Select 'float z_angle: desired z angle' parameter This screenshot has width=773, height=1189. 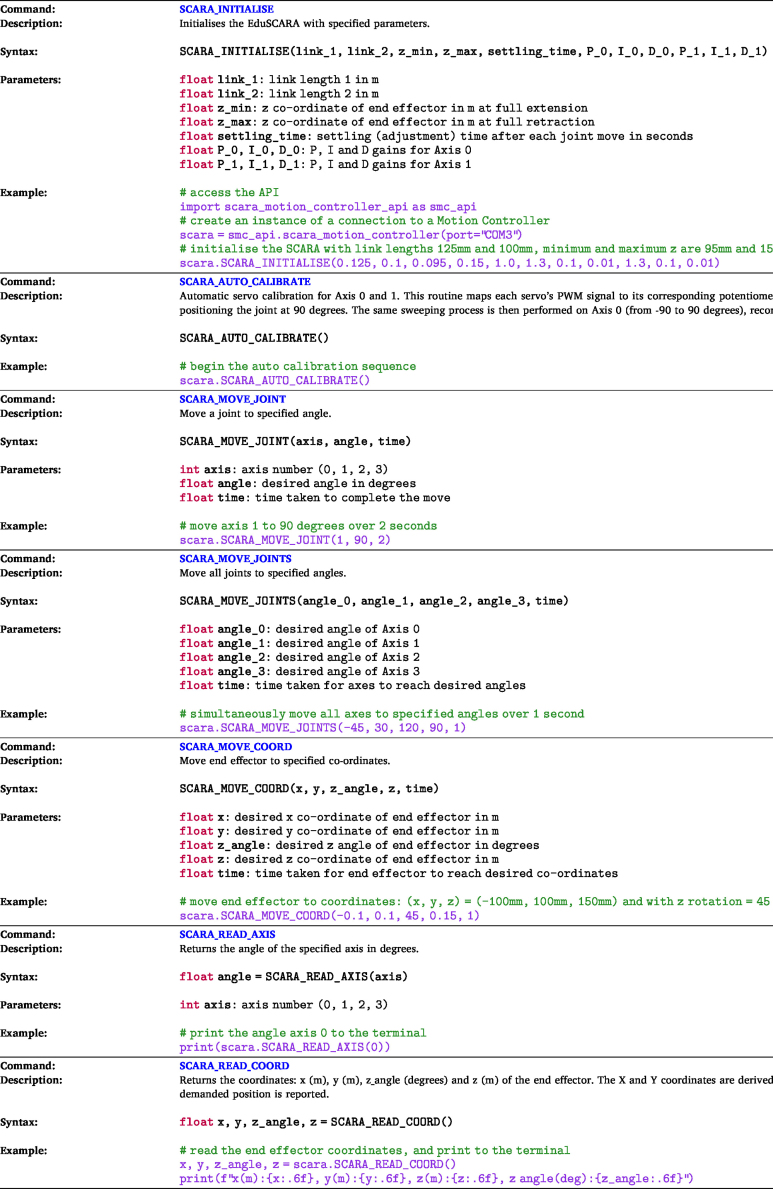point(360,845)
